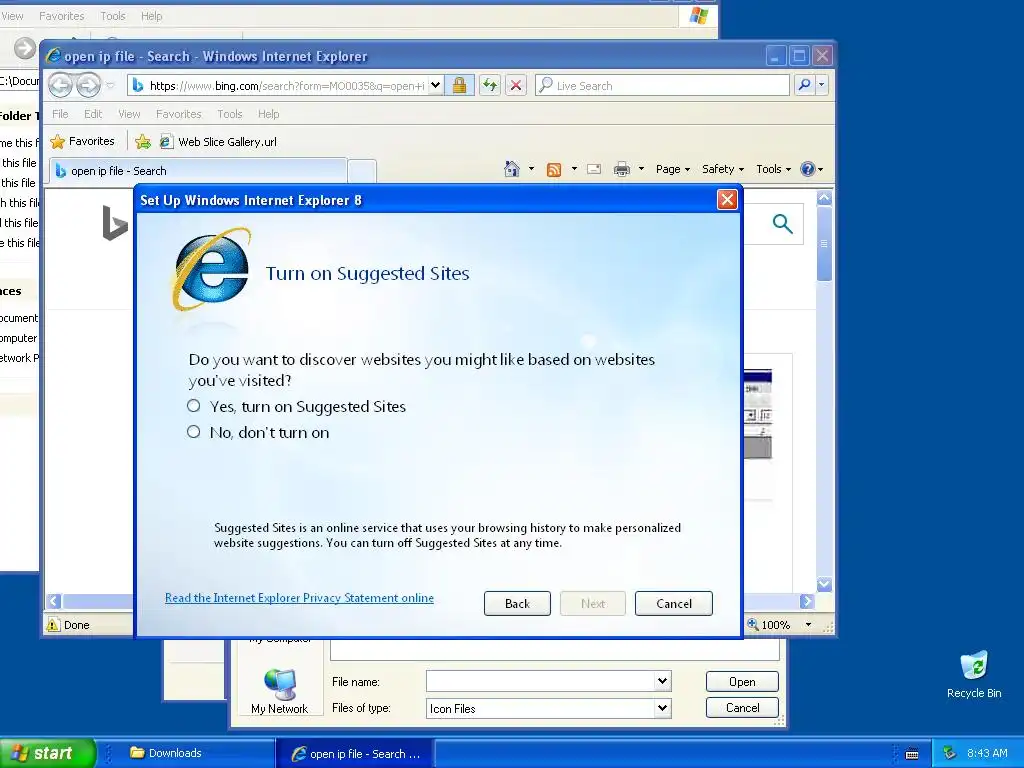
Task: Click the Windows start button
Action: (x=48, y=753)
